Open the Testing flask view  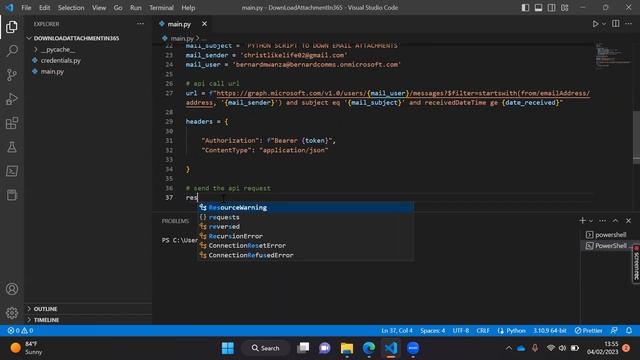(12, 147)
